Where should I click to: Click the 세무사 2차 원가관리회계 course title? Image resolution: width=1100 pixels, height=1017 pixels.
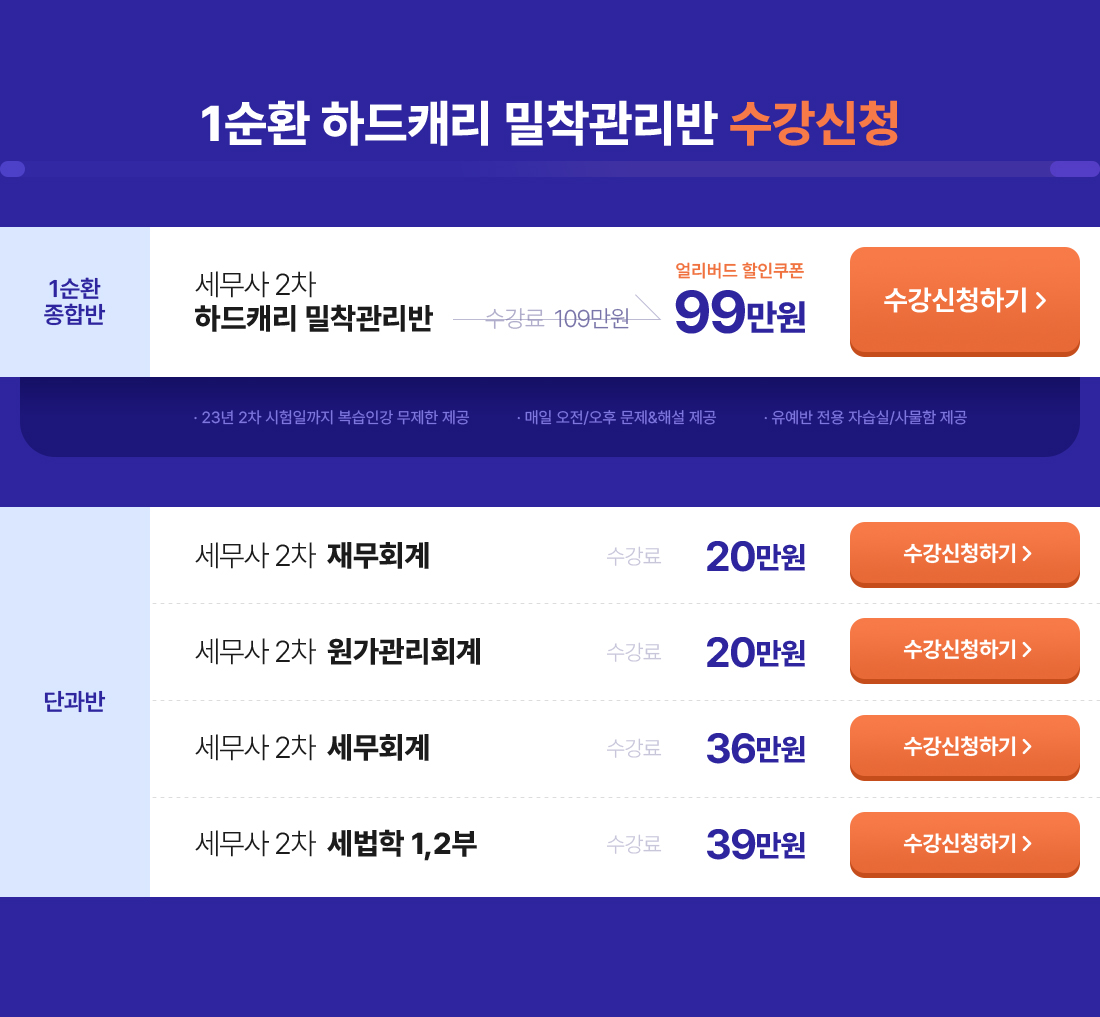(x=338, y=652)
